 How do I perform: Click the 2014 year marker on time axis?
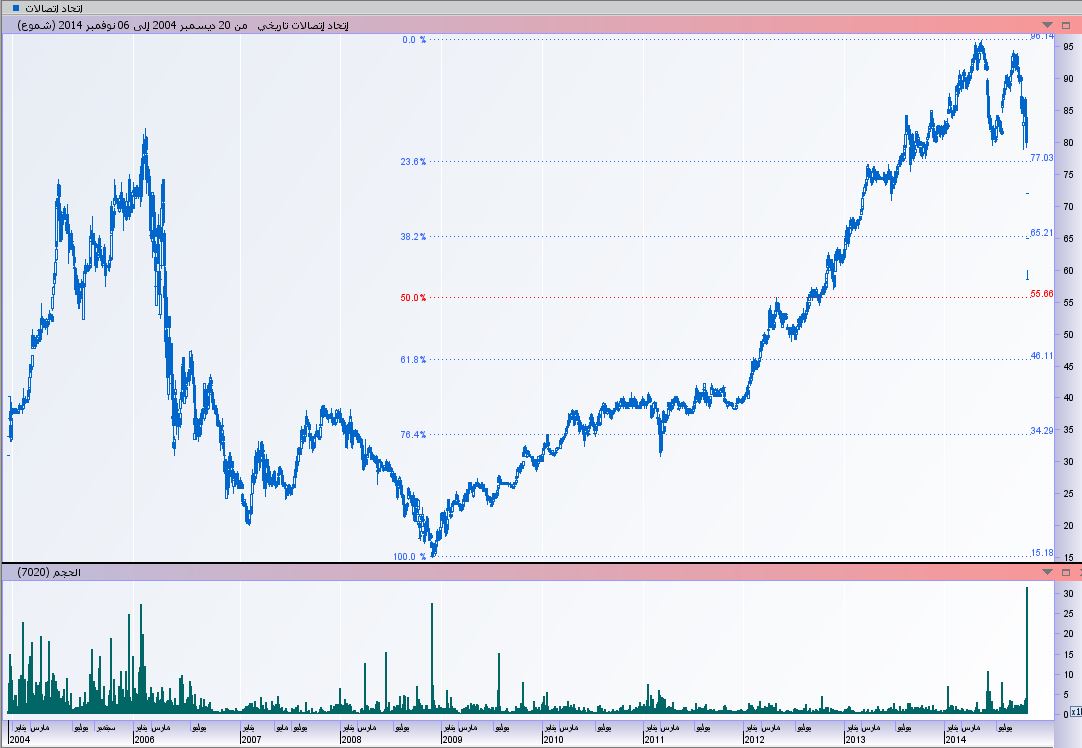point(955,738)
